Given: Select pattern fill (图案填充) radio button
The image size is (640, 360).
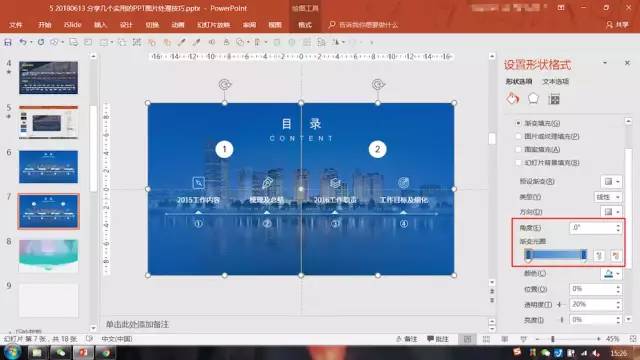Looking at the screenshot, I should [x=518, y=150].
